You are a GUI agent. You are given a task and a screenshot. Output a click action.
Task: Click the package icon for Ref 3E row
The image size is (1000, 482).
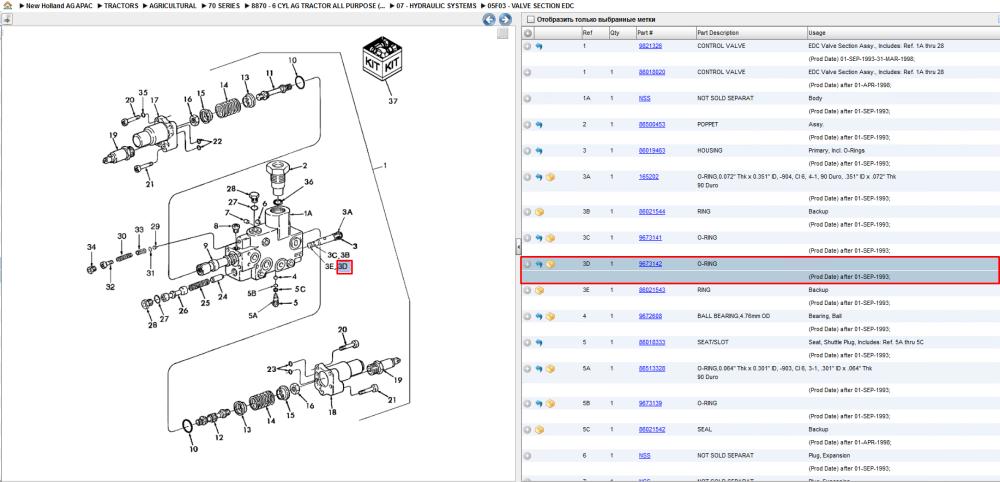pyautogui.click(x=539, y=289)
